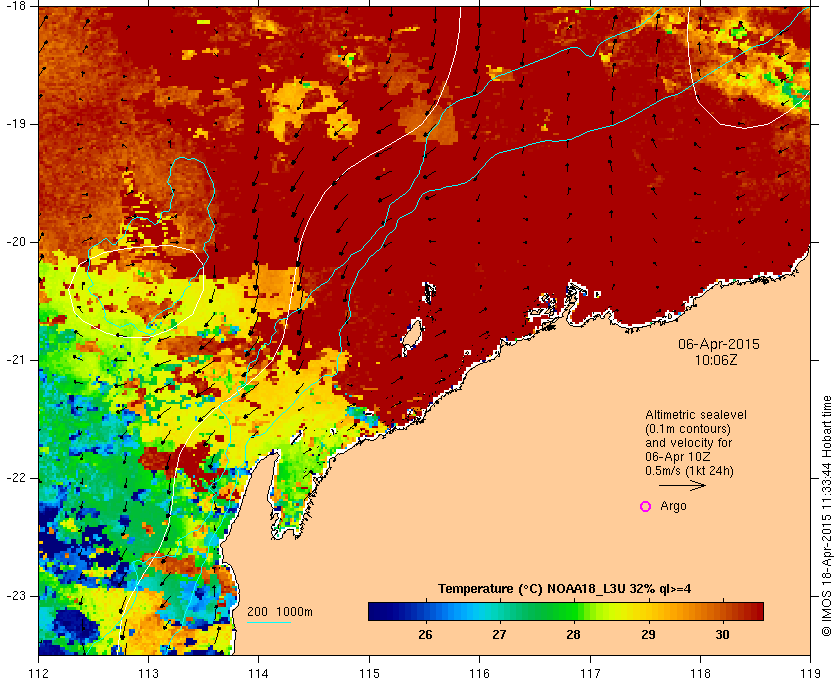Click the longitude axis label 114
840x680 pixels.
tap(259, 673)
